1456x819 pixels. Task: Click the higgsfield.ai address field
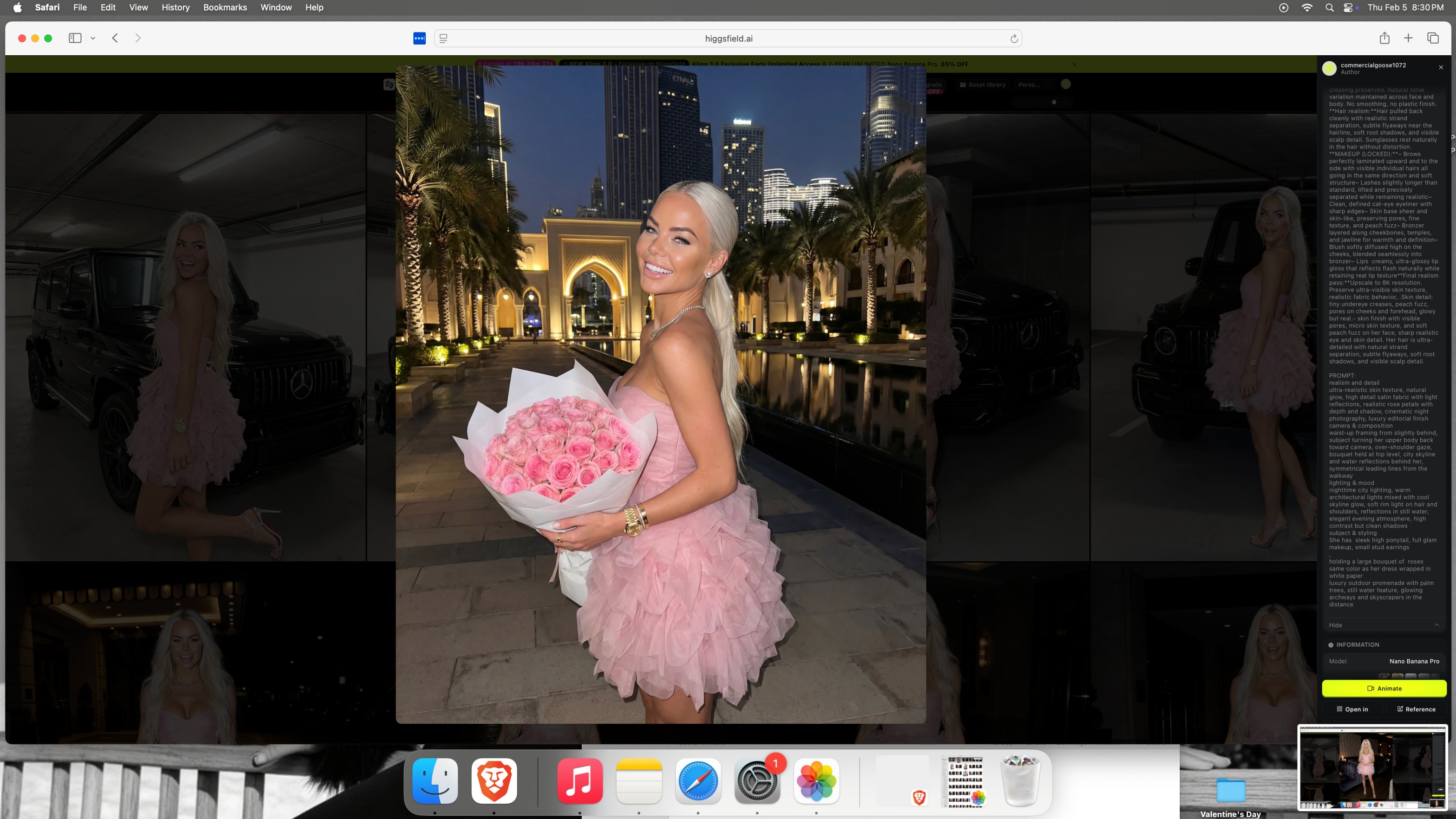[x=728, y=39]
